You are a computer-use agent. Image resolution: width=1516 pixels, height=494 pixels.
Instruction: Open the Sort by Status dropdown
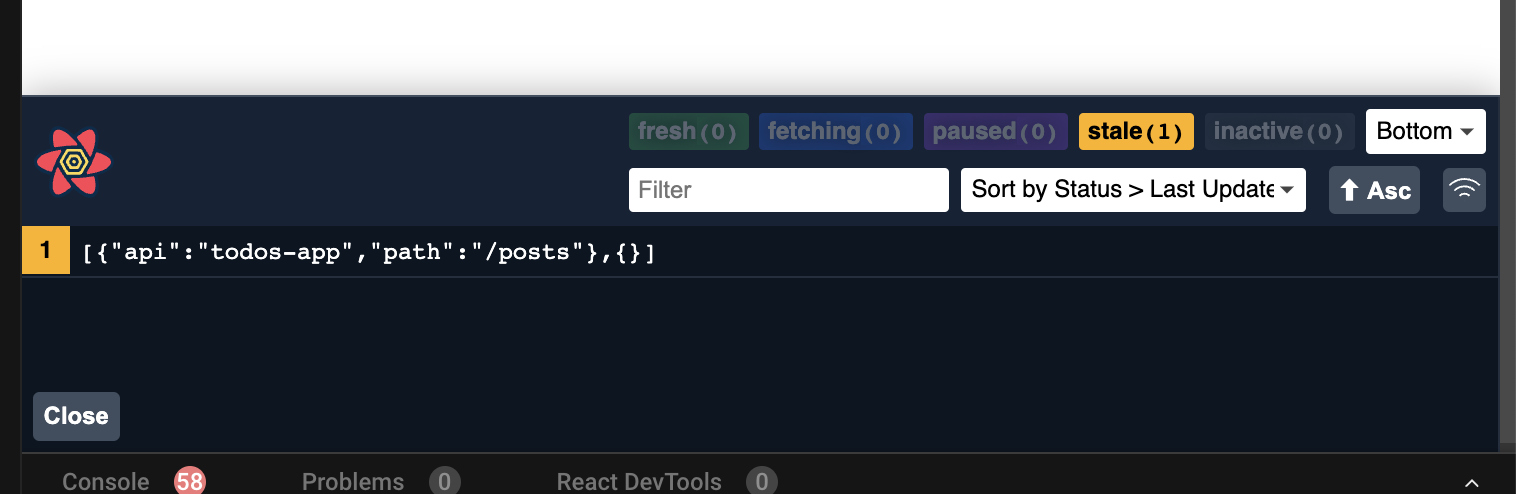[1133, 190]
